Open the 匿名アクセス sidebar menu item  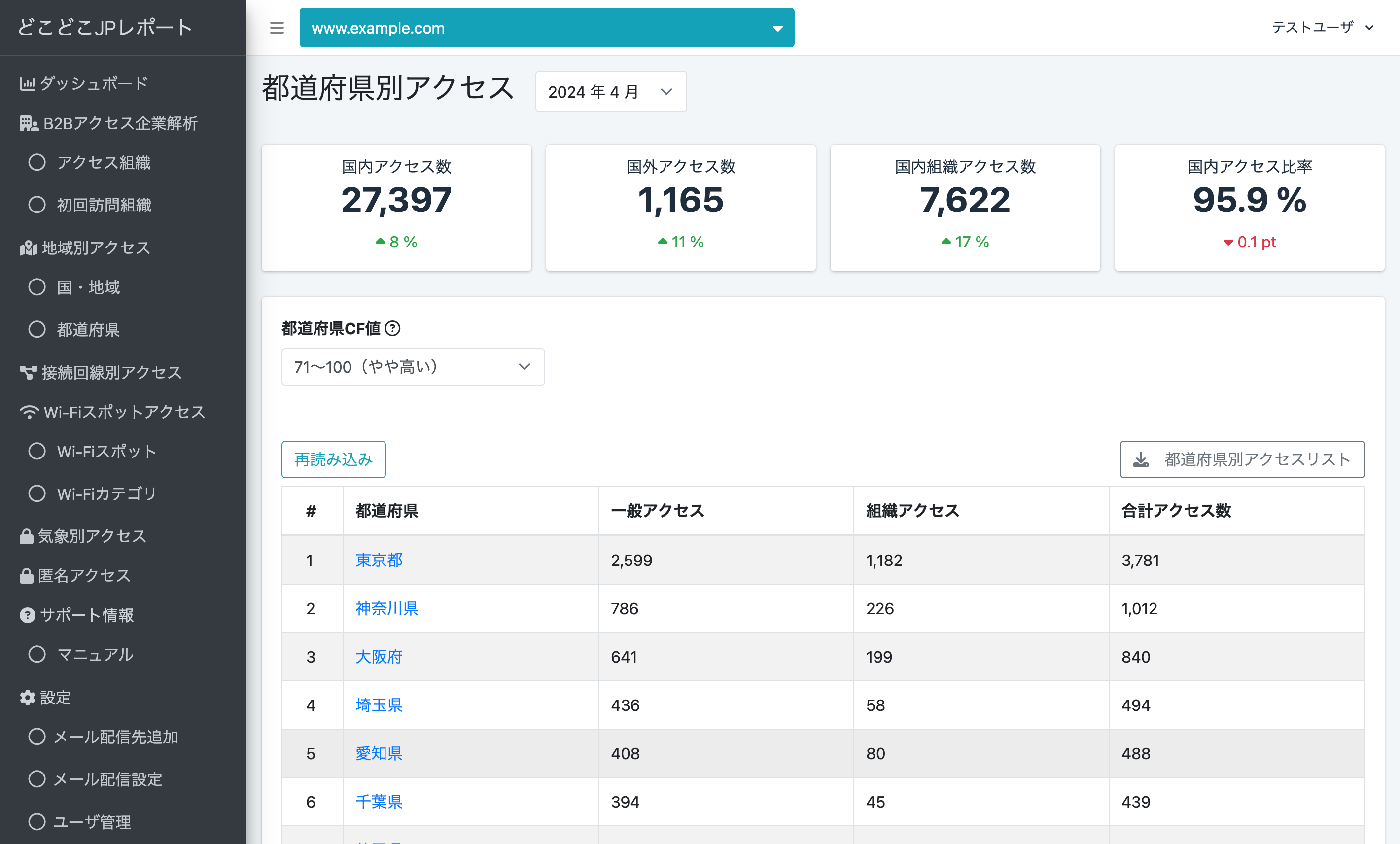coord(84,576)
